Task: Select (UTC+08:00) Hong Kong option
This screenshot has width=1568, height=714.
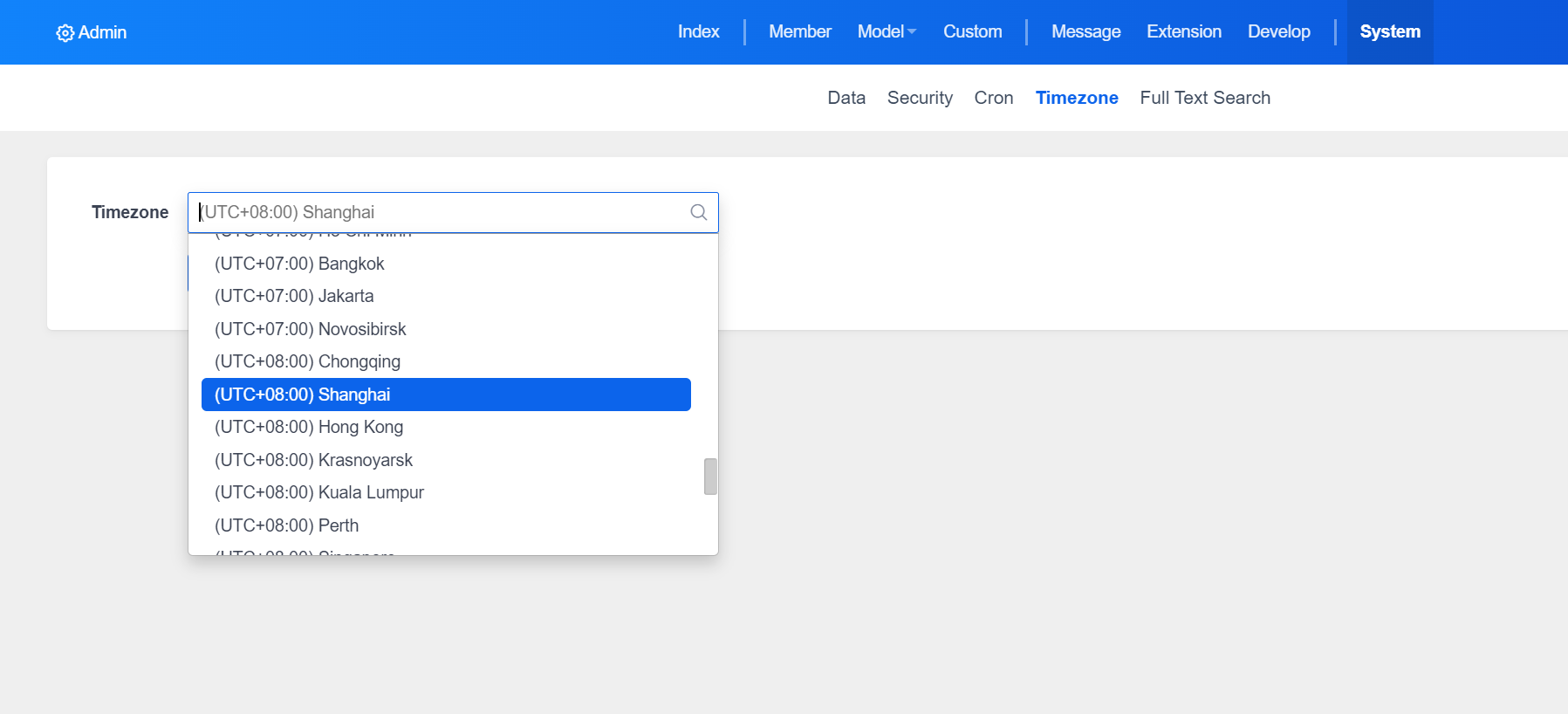Action: [x=309, y=427]
